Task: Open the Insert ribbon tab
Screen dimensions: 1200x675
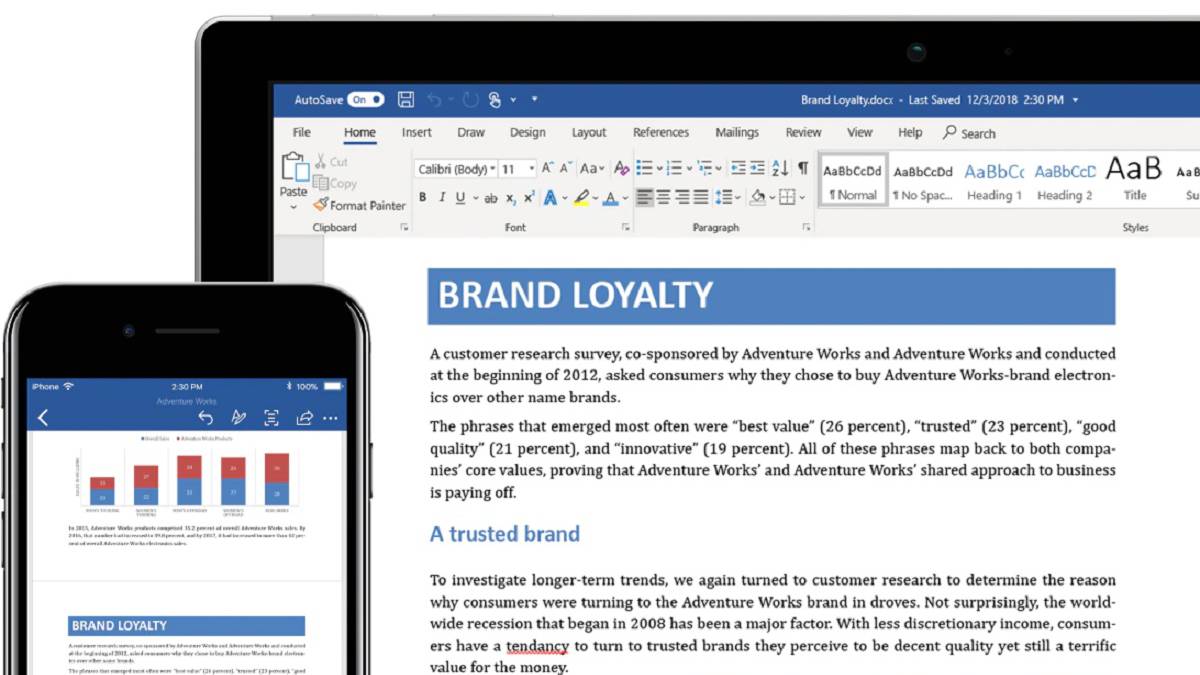Action: coord(416,132)
